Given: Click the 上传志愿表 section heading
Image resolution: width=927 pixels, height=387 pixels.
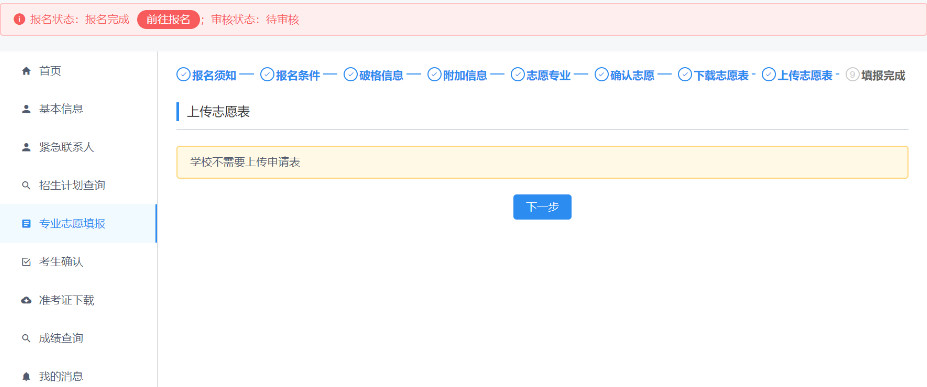Looking at the screenshot, I should coord(218,112).
